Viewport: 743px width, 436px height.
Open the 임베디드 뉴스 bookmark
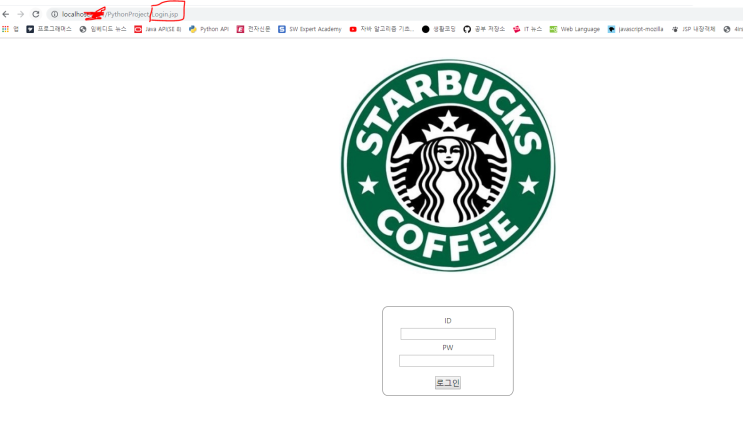103,29
